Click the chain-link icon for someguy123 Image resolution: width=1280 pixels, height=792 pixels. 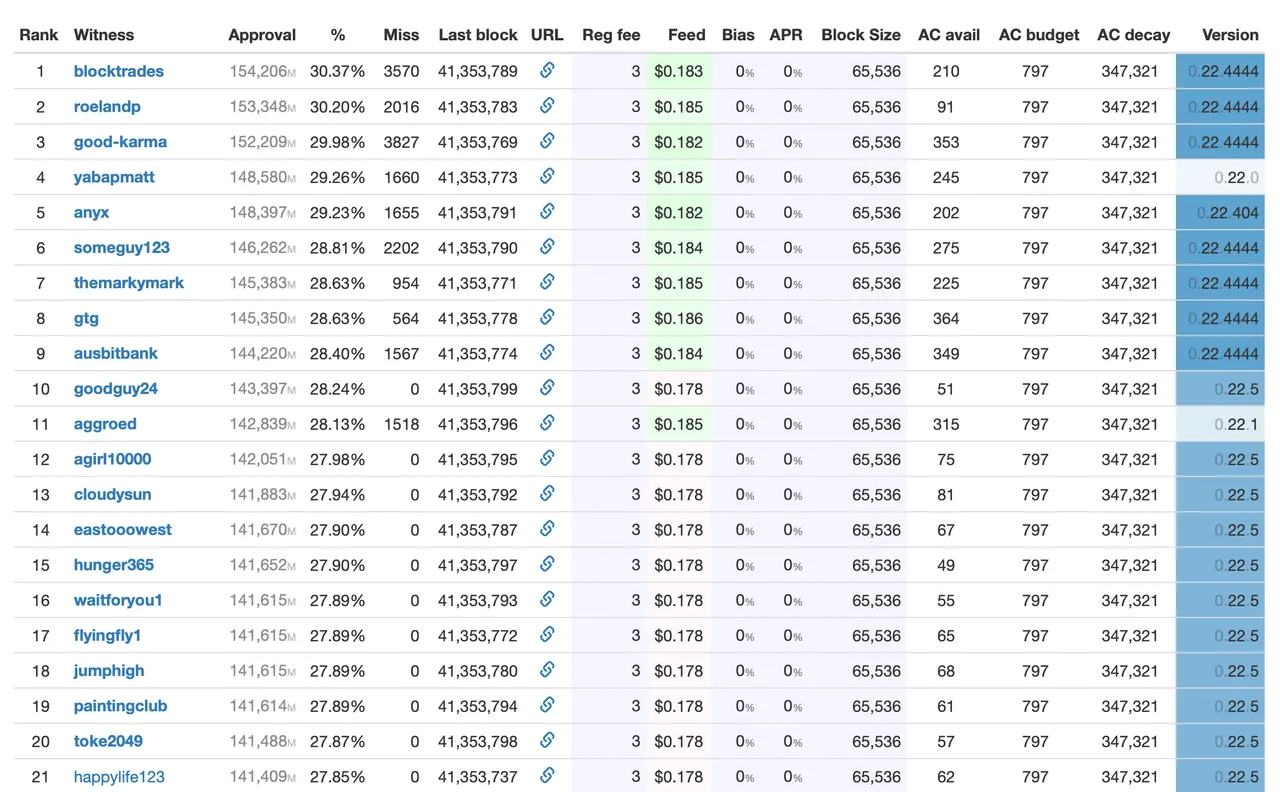coord(547,246)
